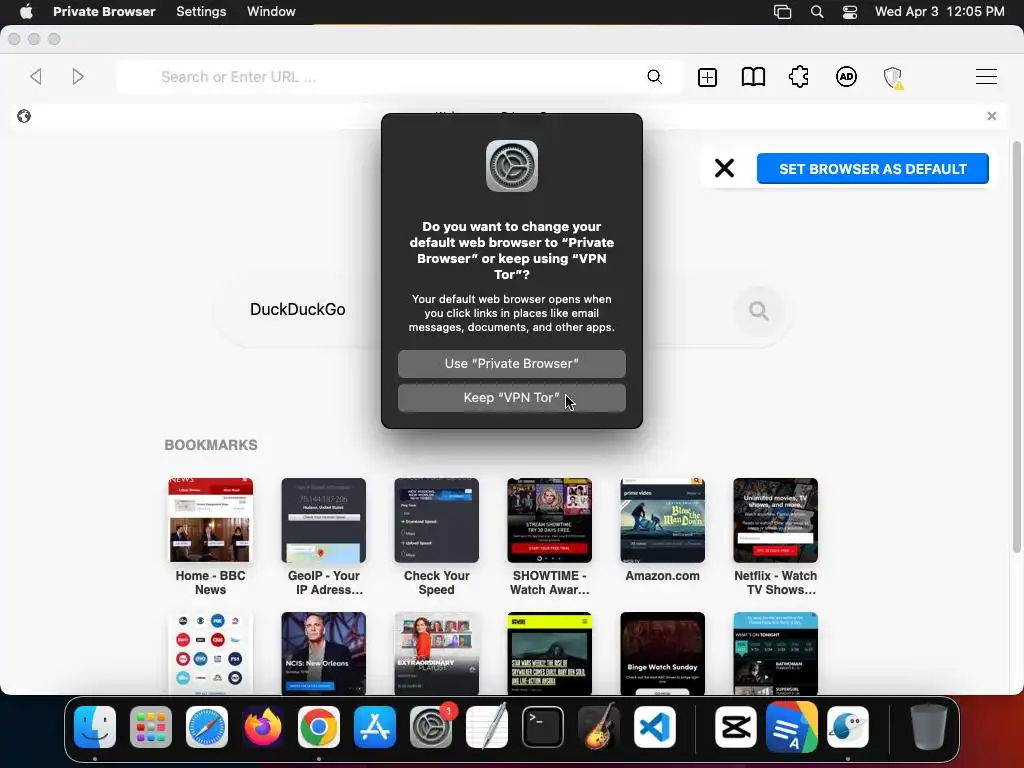This screenshot has height=768, width=1024.
Task: Open Safari from the Dock
Action: (x=207, y=727)
